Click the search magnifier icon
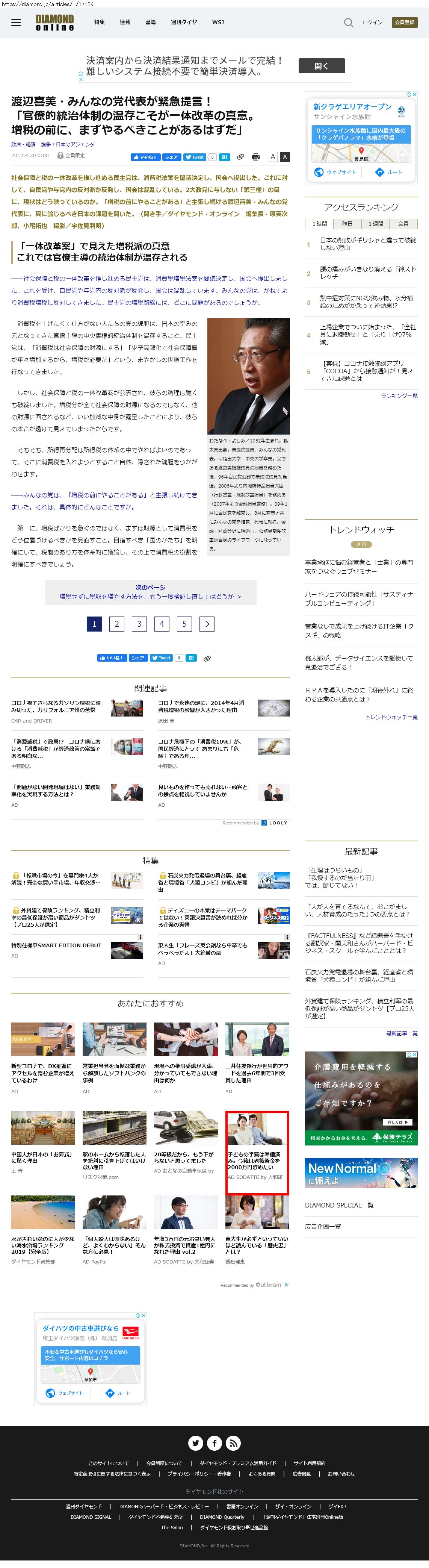Screen dimensions: 429x1568 click(348, 23)
